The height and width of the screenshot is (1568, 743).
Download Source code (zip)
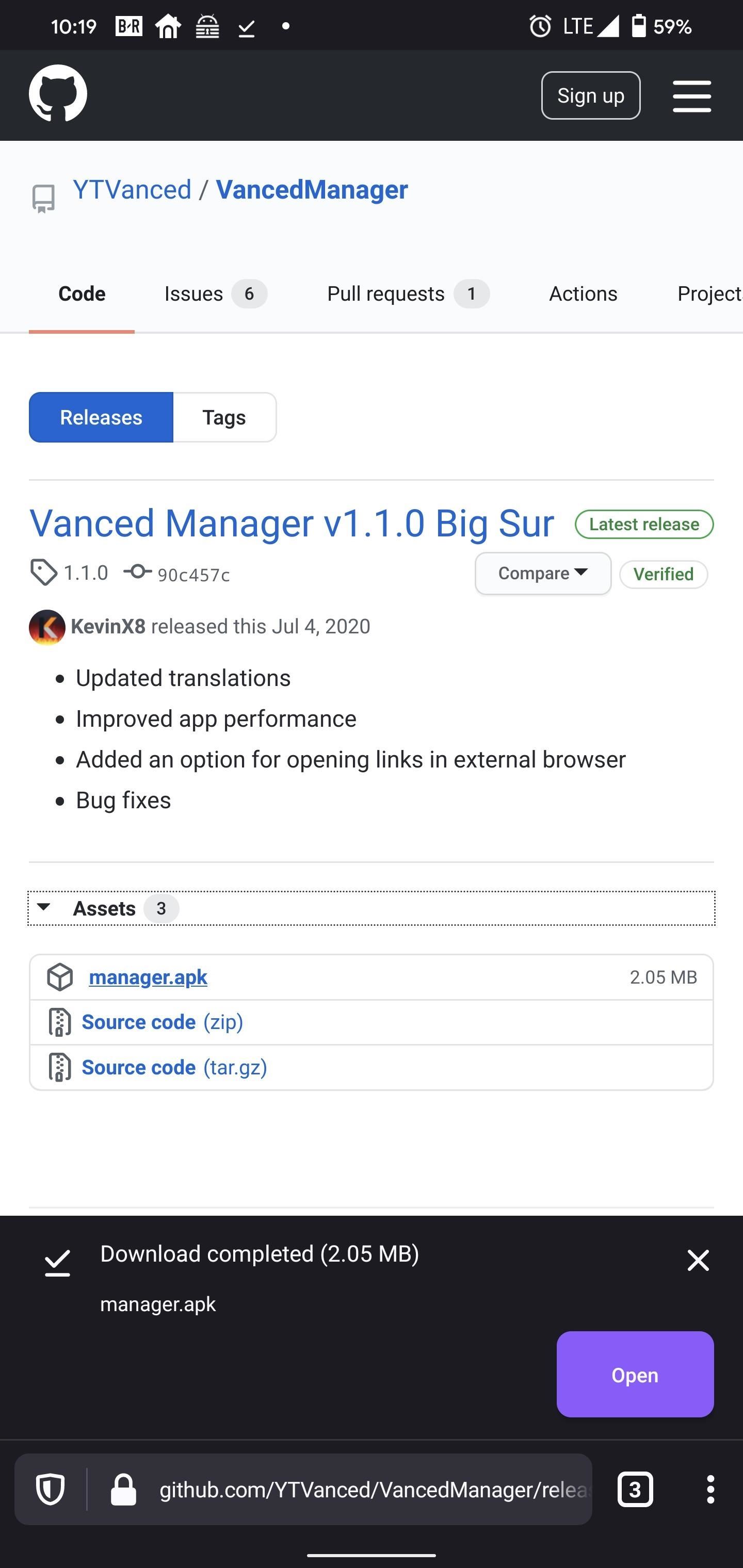point(163,1022)
